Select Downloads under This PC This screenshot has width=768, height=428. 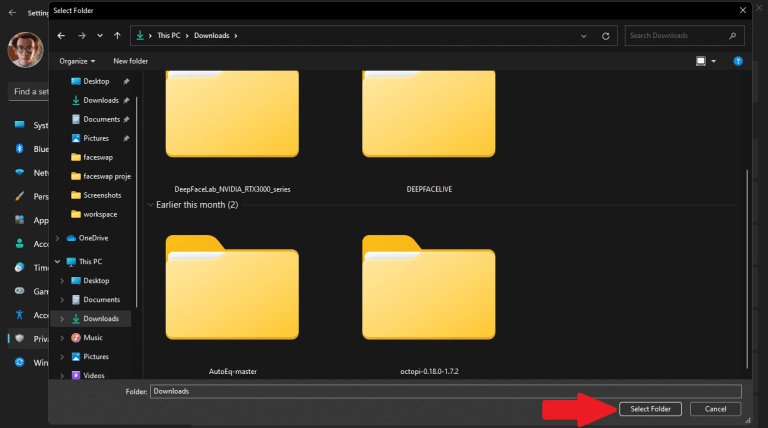[x=101, y=319]
